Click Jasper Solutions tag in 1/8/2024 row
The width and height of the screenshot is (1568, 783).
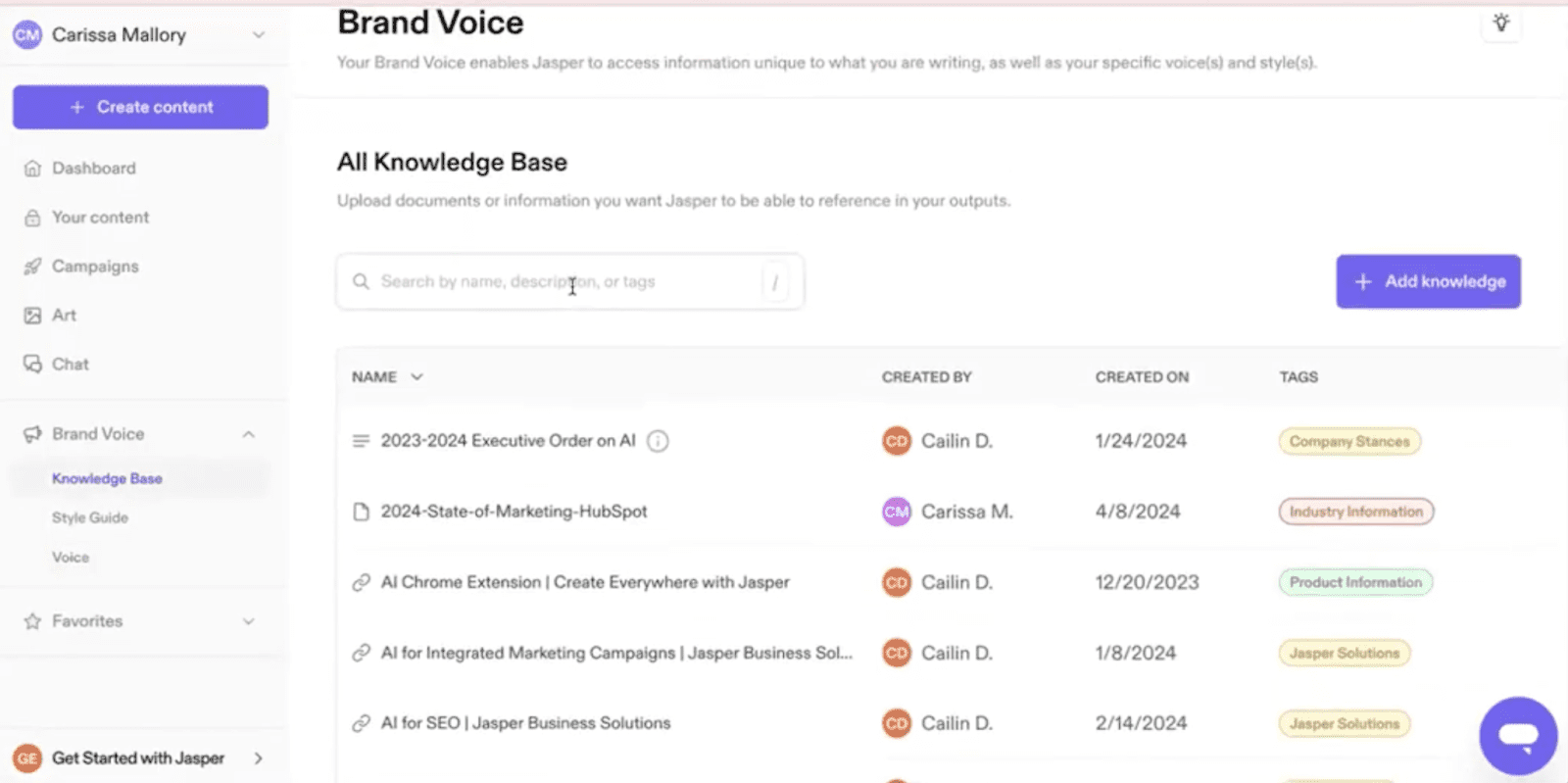[x=1345, y=653]
